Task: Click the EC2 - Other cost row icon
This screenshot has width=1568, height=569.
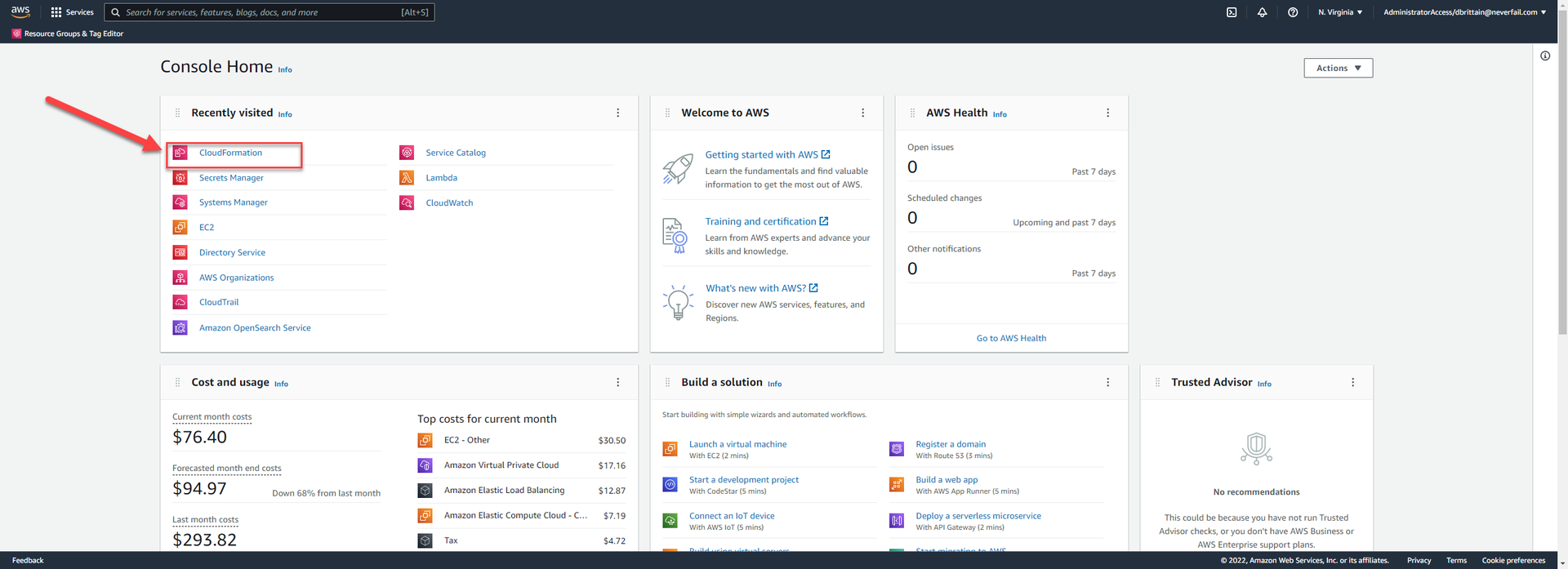Action: coord(425,440)
